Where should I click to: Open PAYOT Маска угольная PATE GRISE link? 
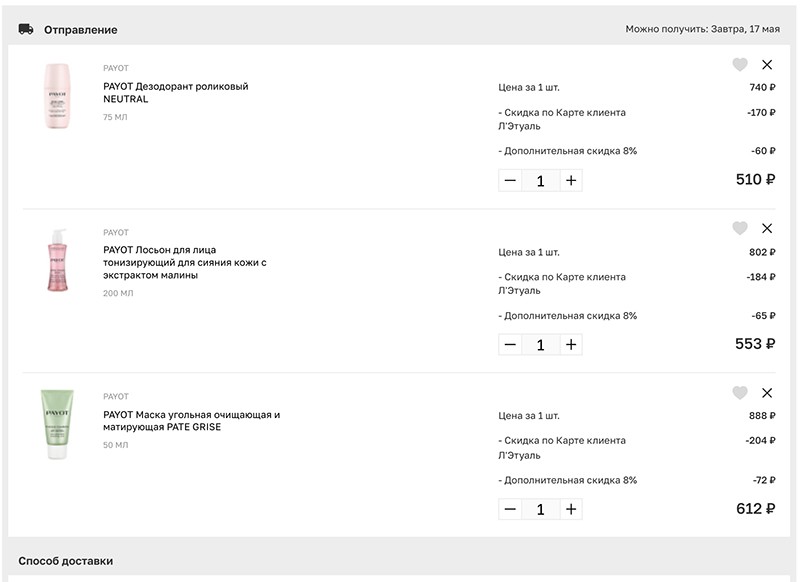coord(191,421)
